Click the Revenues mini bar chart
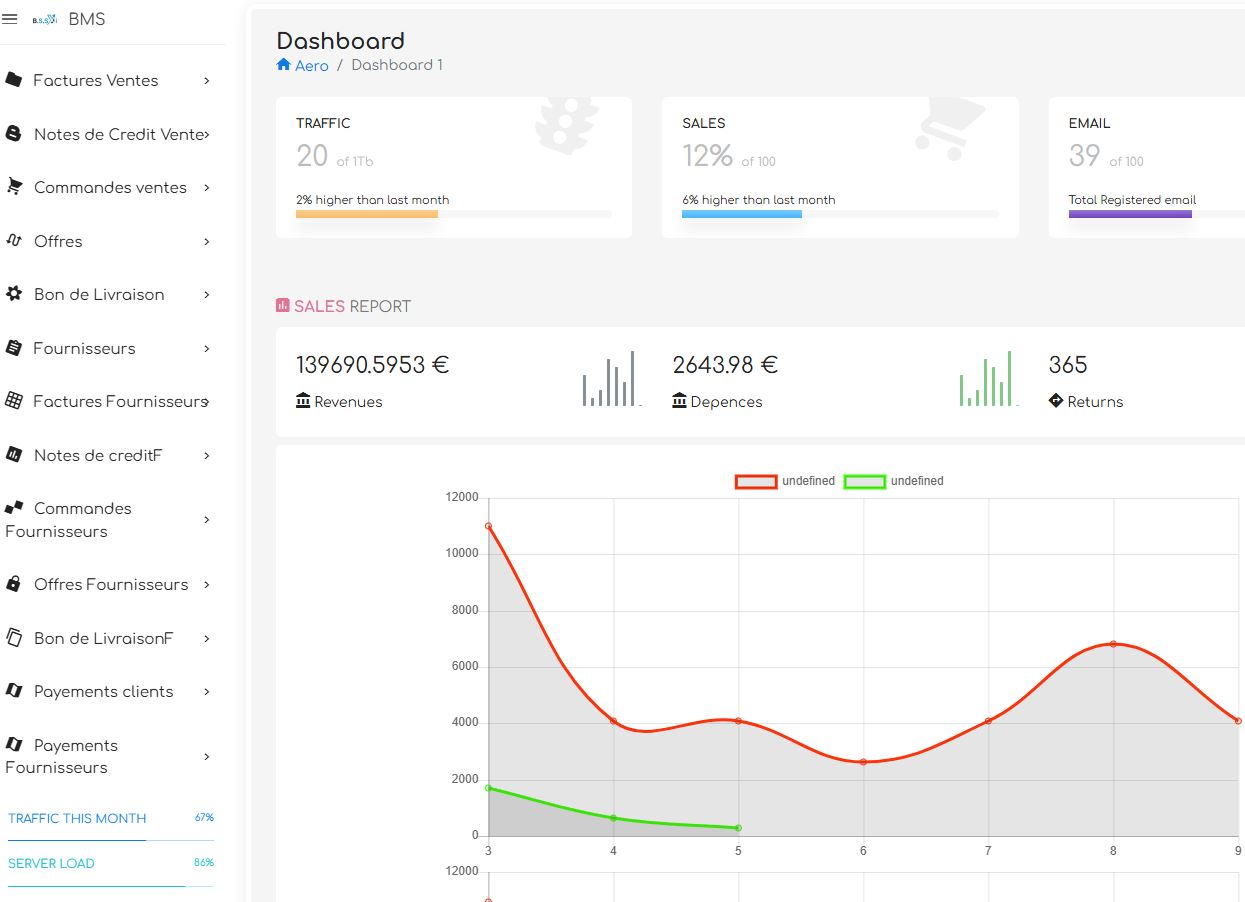The width and height of the screenshot is (1245, 902). 611,380
